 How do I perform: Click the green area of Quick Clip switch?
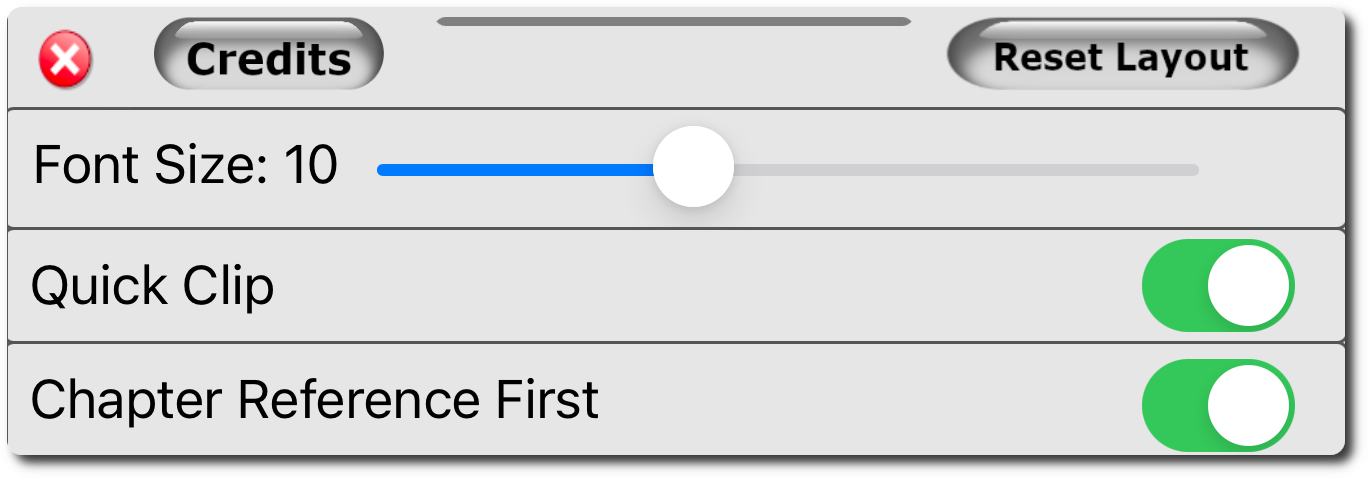(1172, 286)
